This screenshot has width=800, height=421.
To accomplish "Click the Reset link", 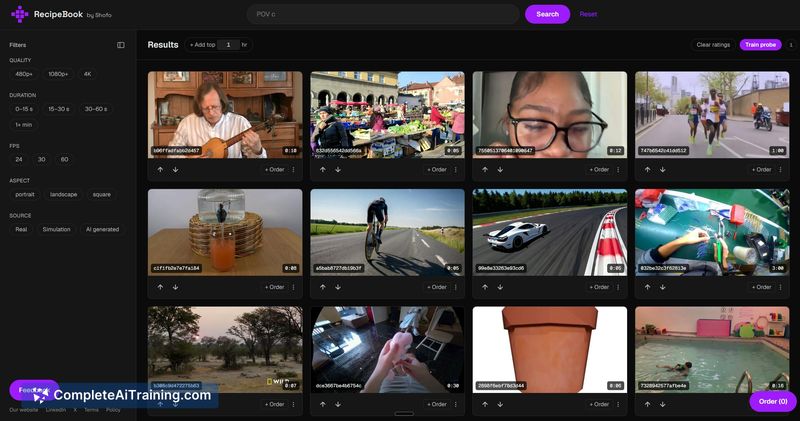I will coord(588,14).
